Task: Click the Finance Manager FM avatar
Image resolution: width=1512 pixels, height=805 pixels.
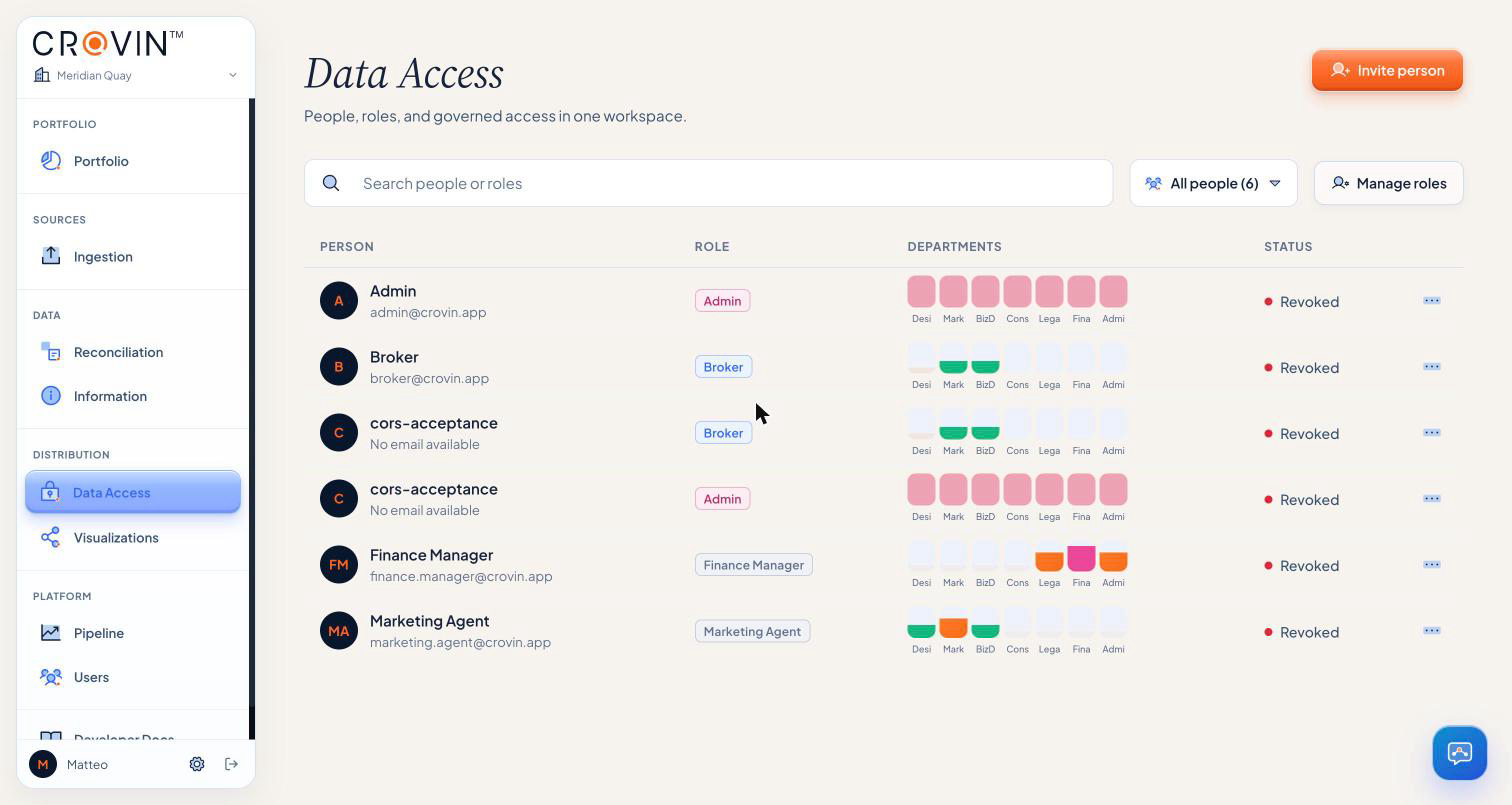Action: 339,565
